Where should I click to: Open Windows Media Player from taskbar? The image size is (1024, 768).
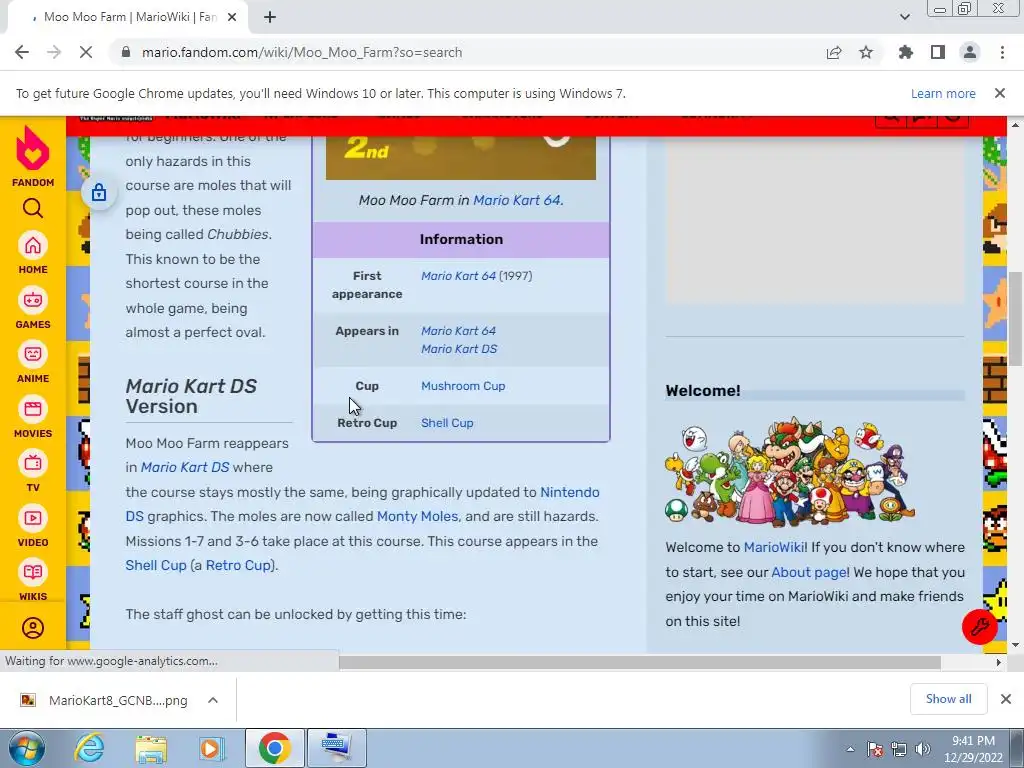tap(212, 748)
